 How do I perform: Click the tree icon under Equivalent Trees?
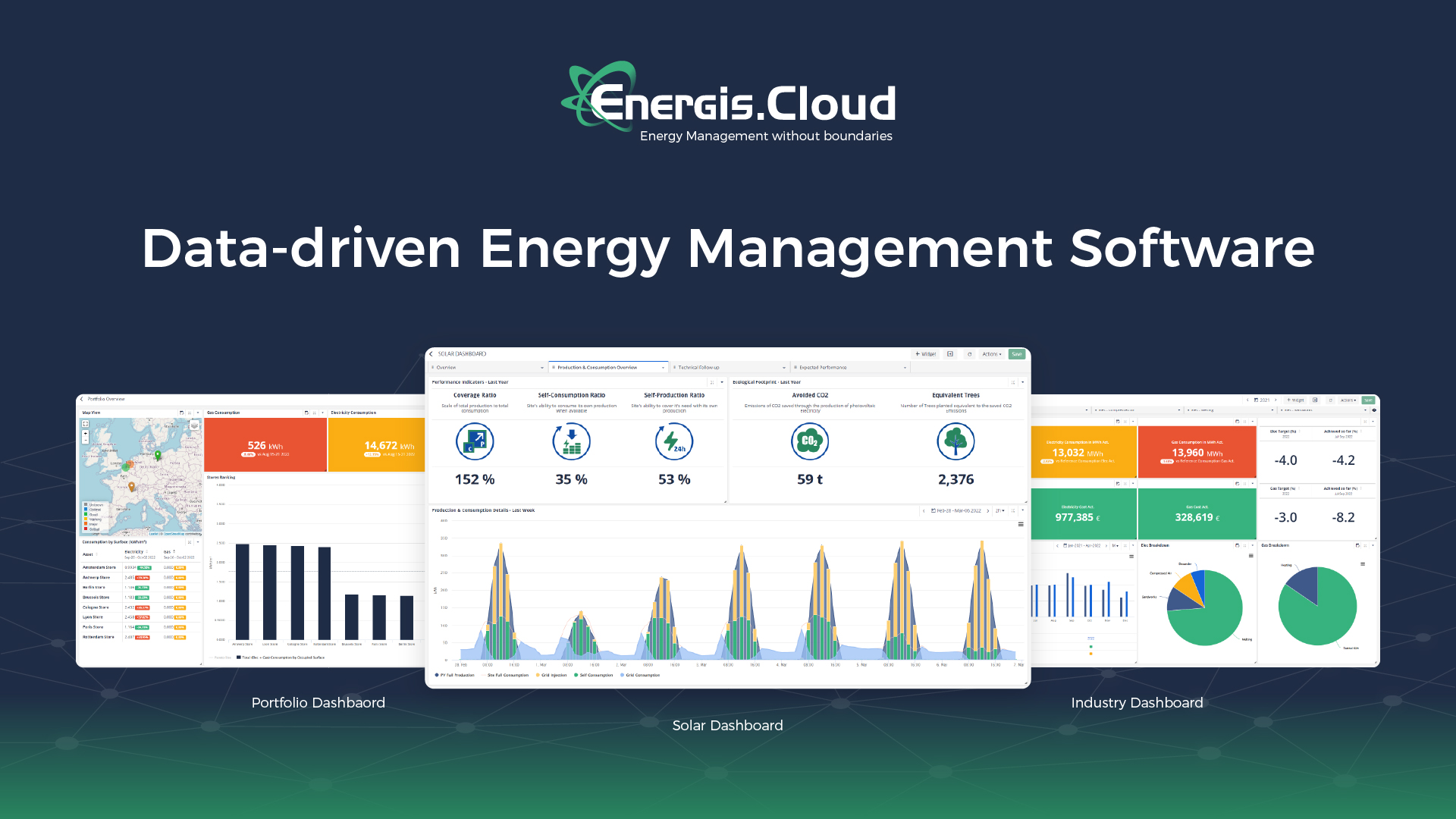955,441
